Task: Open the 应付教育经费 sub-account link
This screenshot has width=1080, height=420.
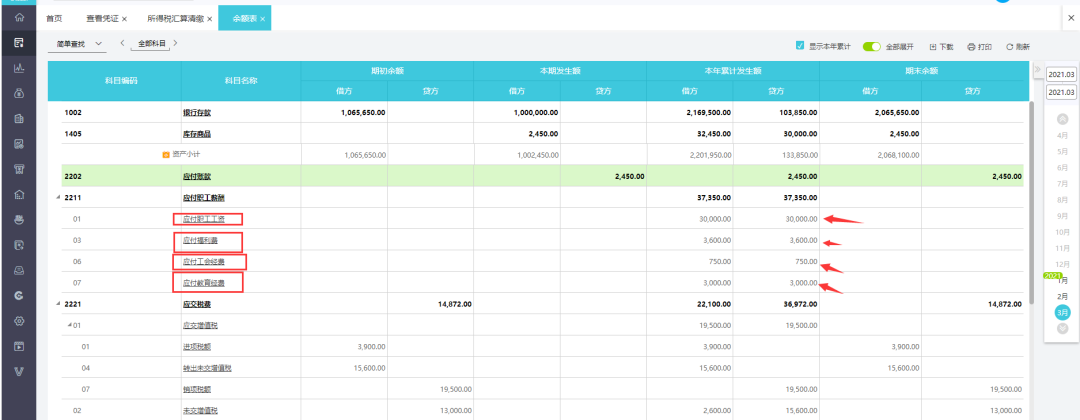Action: pos(203,282)
